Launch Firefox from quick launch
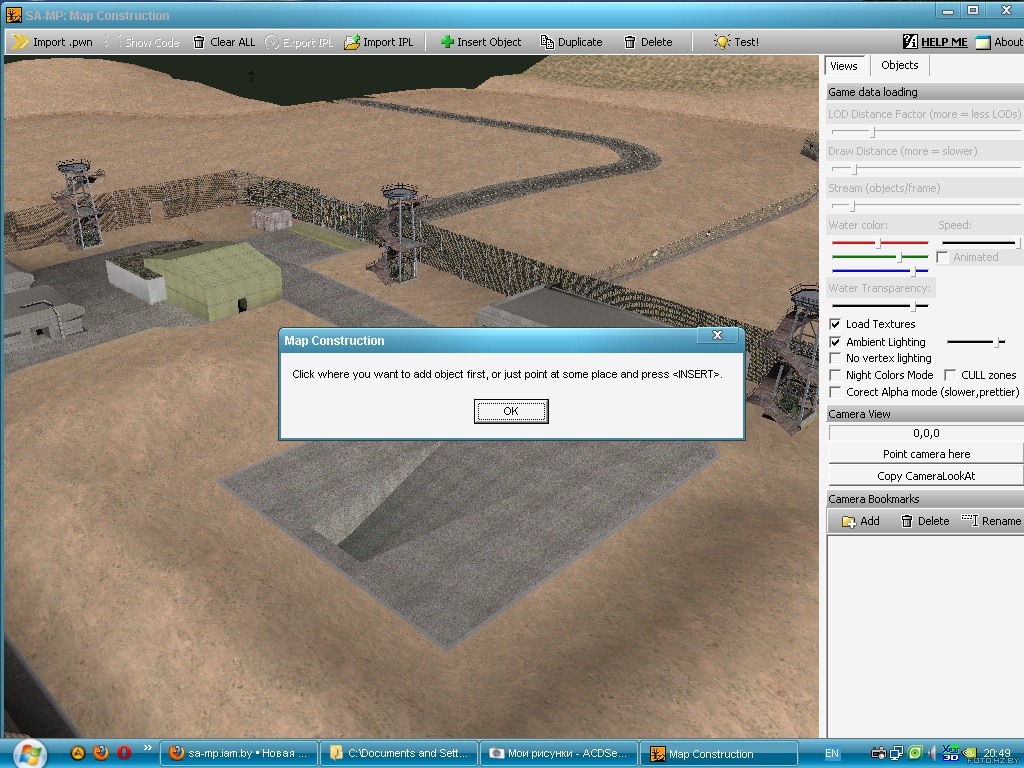 [101, 753]
